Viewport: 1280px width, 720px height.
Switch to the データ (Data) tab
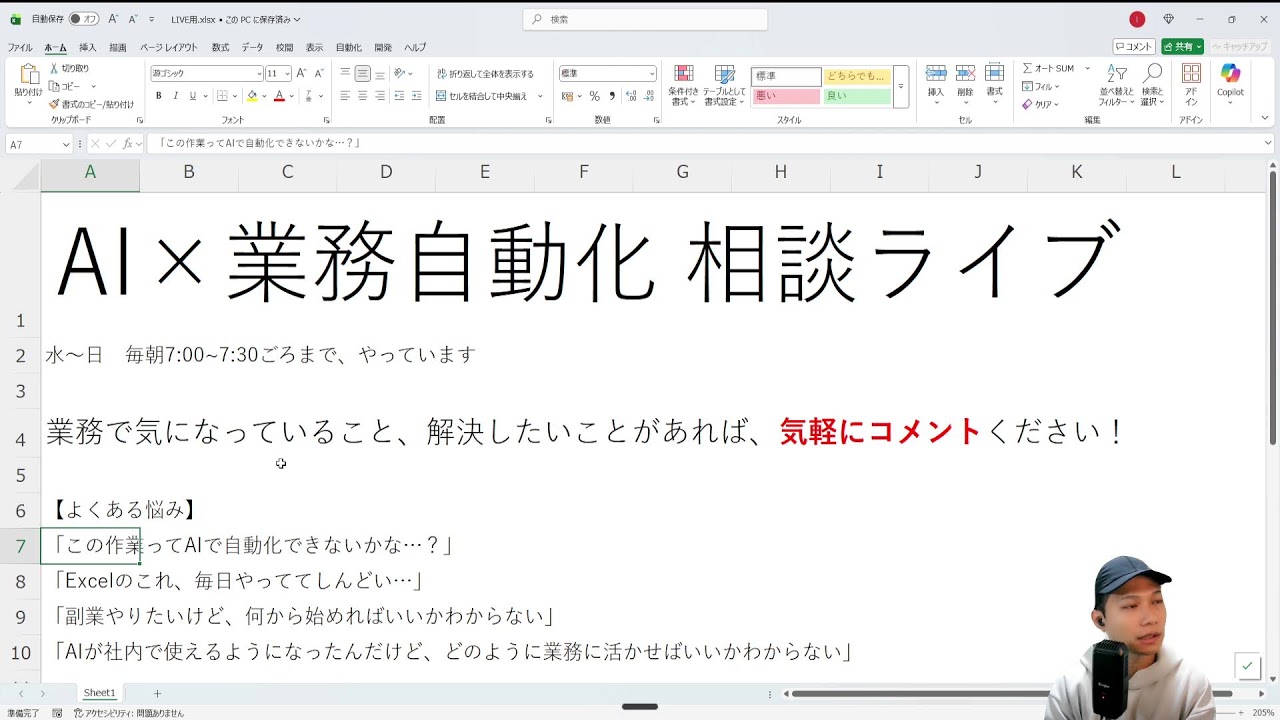pyautogui.click(x=252, y=47)
